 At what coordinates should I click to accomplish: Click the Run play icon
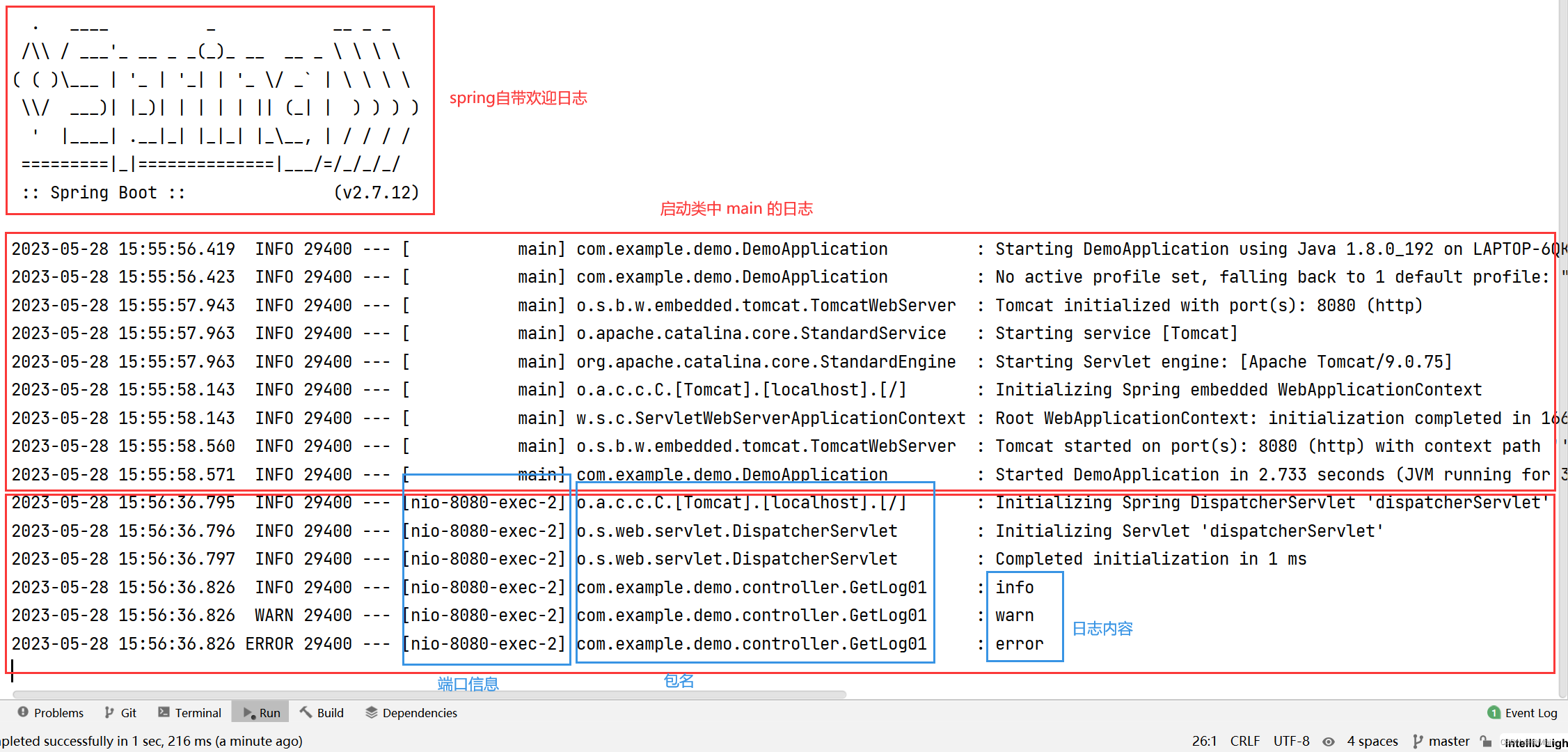coord(247,712)
